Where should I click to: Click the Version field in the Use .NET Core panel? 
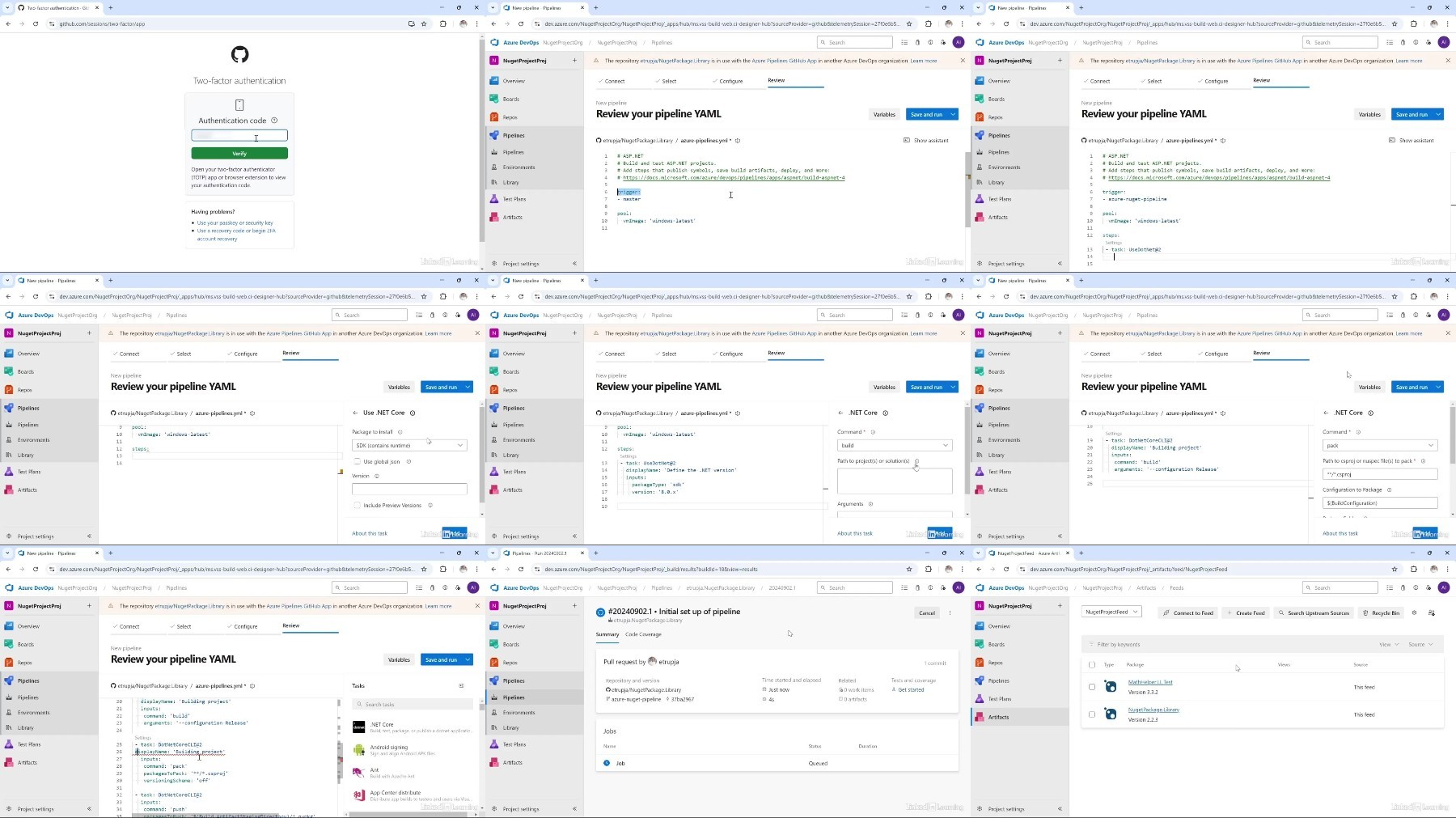[x=409, y=489]
